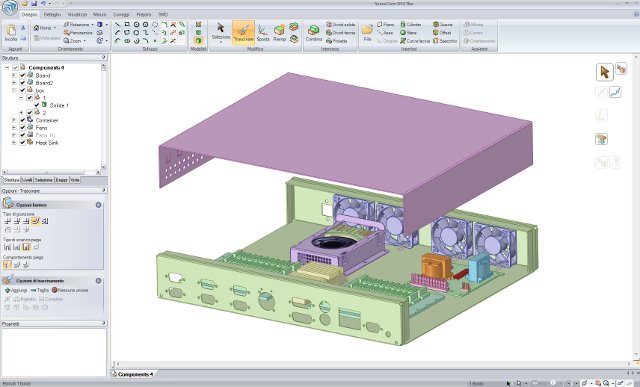Click the Dividi faccia tool
Screen dimensions: 640x387
pos(341,33)
